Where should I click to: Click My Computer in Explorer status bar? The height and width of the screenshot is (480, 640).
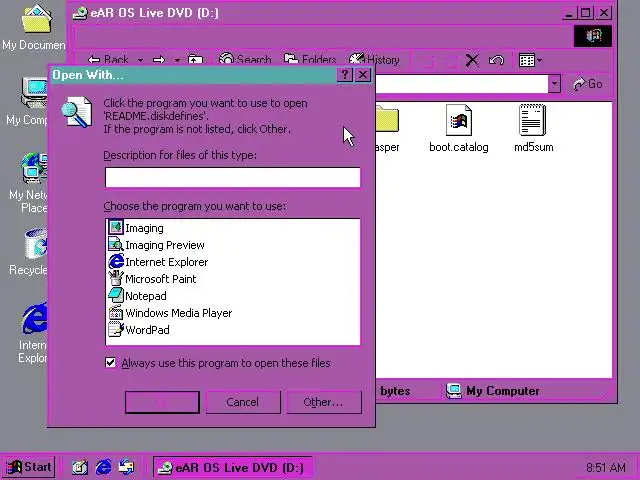pyautogui.click(x=493, y=391)
